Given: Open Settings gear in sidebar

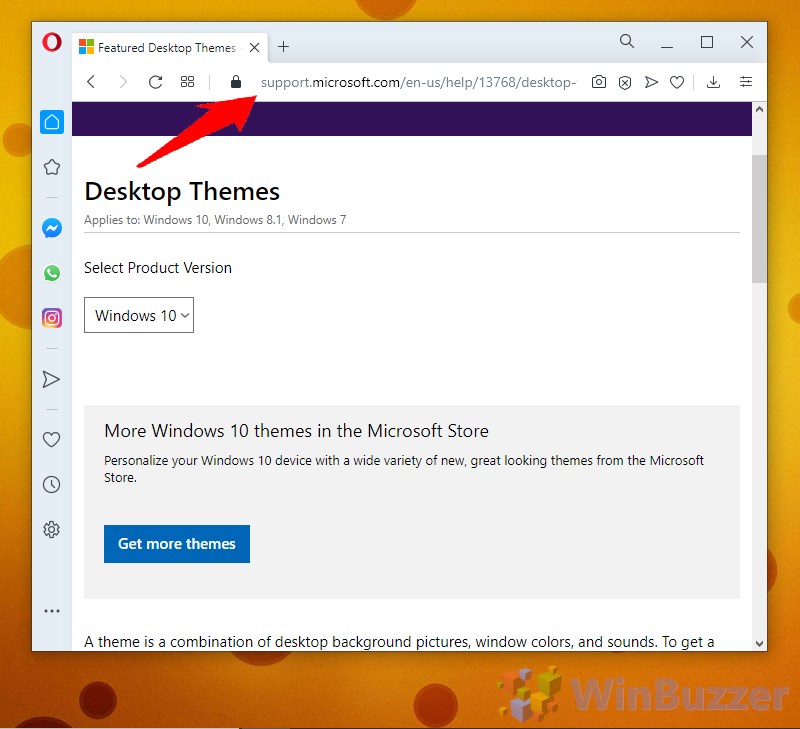Looking at the screenshot, I should click(52, 530).
